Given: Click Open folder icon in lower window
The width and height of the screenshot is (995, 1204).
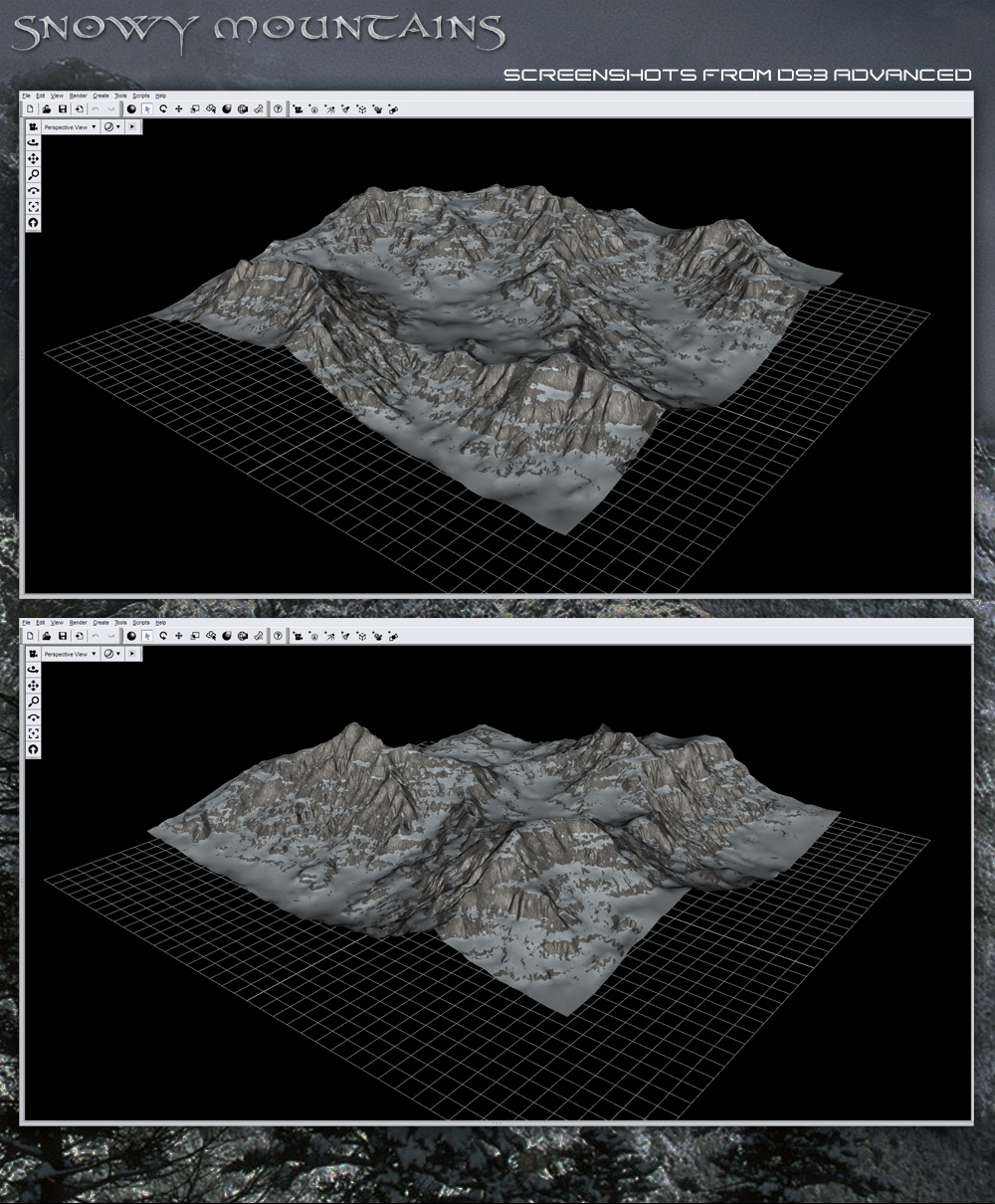Looking at the screenshot, I should tap(47, 635).
